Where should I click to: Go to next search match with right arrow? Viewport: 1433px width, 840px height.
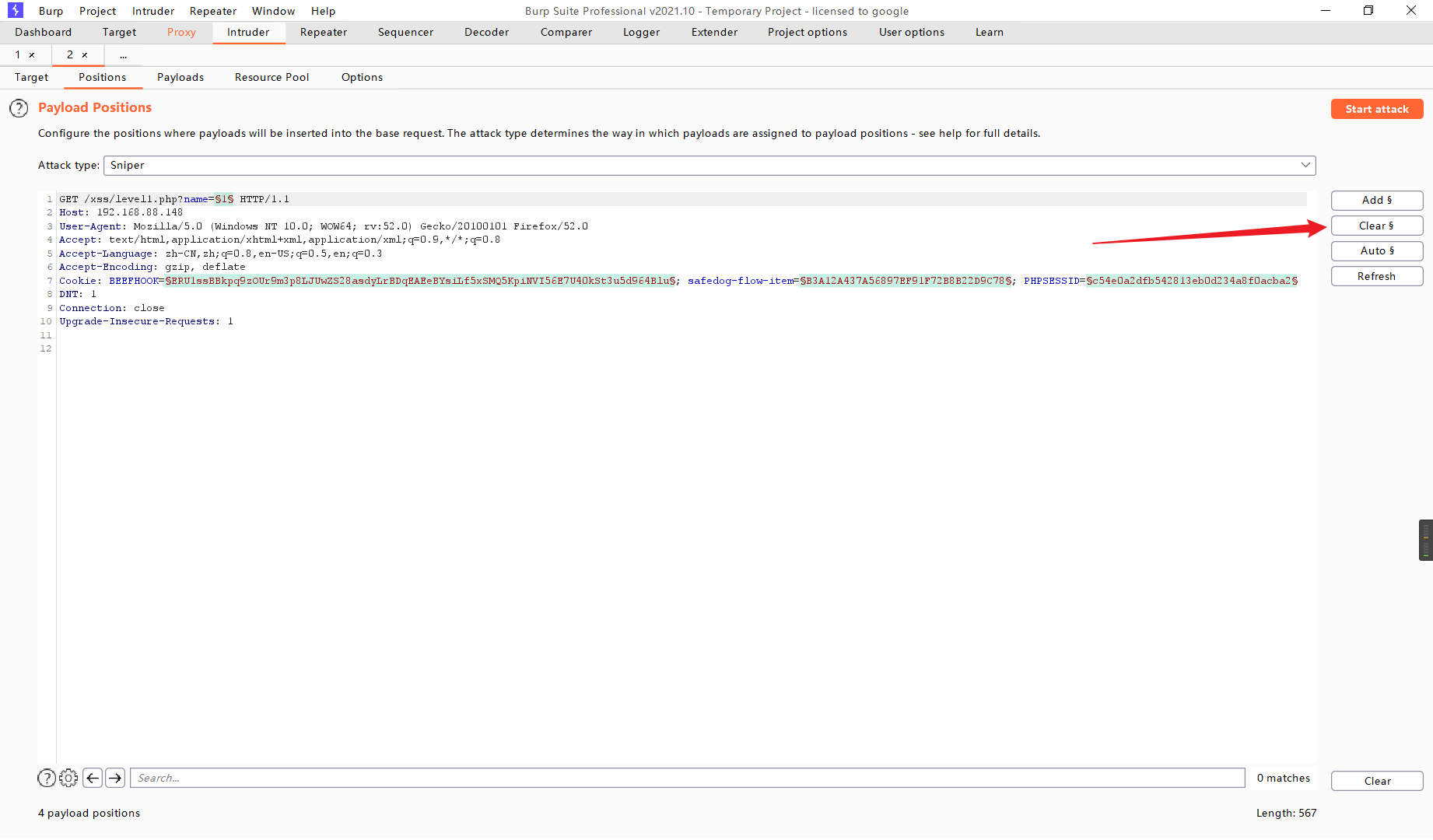click(114, 778)
